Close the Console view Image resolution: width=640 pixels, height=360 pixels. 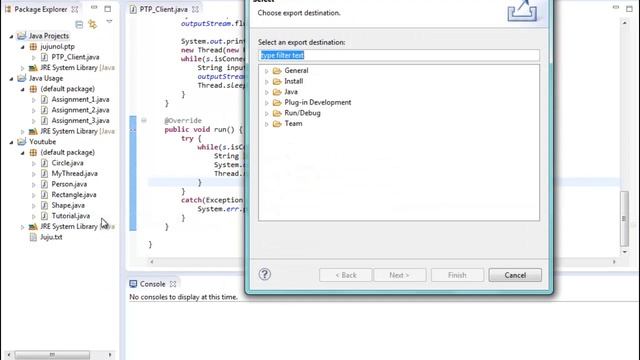[x=173, y=284]
